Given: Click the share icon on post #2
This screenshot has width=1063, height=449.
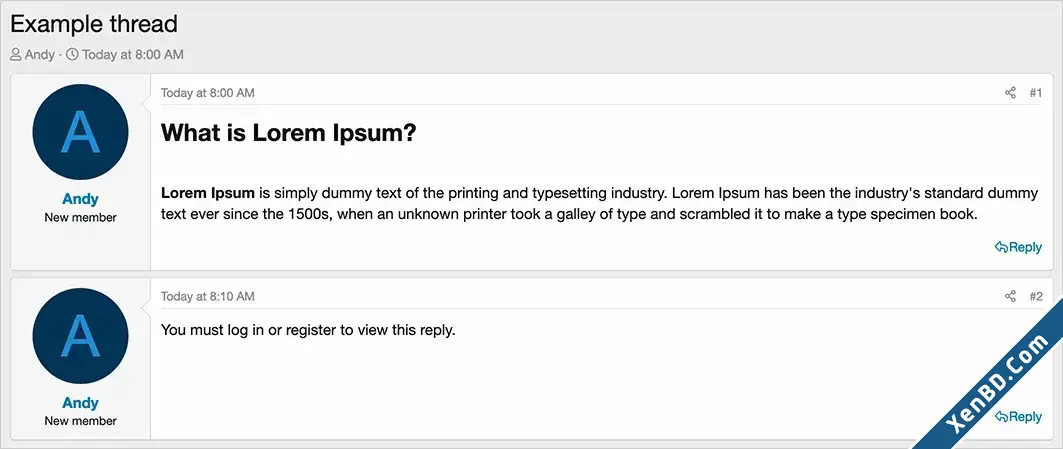Looking at the screenshot, I should 1010,296.
